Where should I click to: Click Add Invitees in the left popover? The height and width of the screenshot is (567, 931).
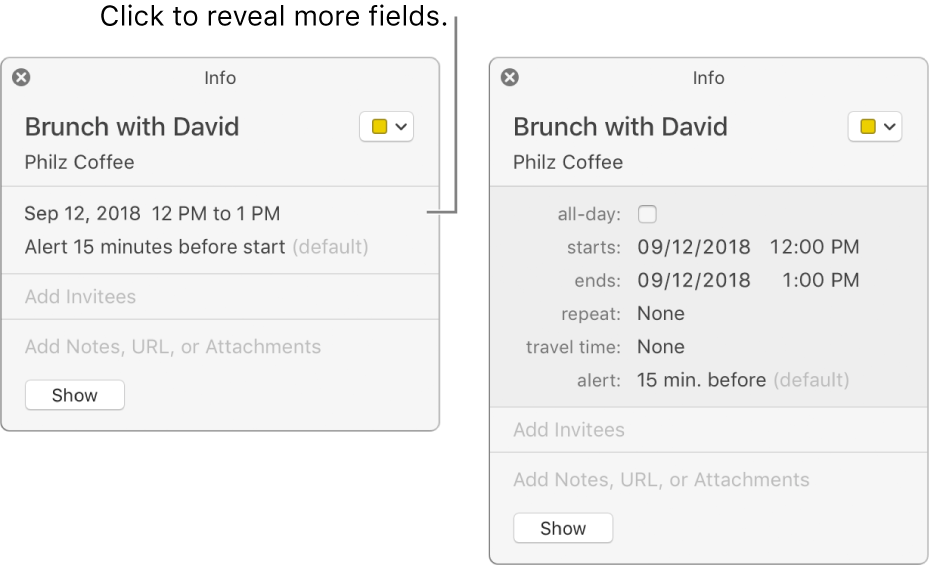80,297
